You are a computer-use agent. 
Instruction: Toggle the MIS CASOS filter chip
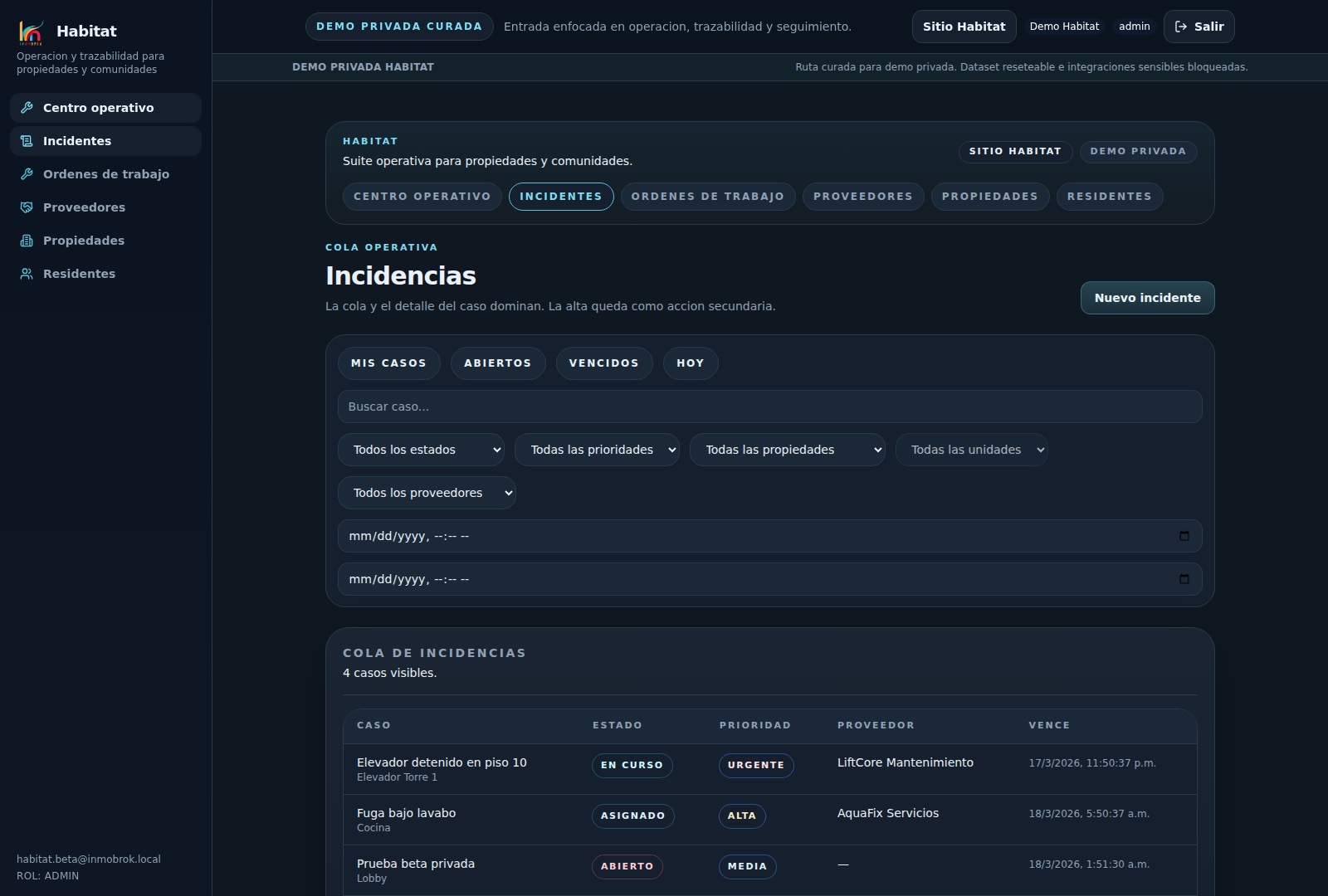coord(388,363)
